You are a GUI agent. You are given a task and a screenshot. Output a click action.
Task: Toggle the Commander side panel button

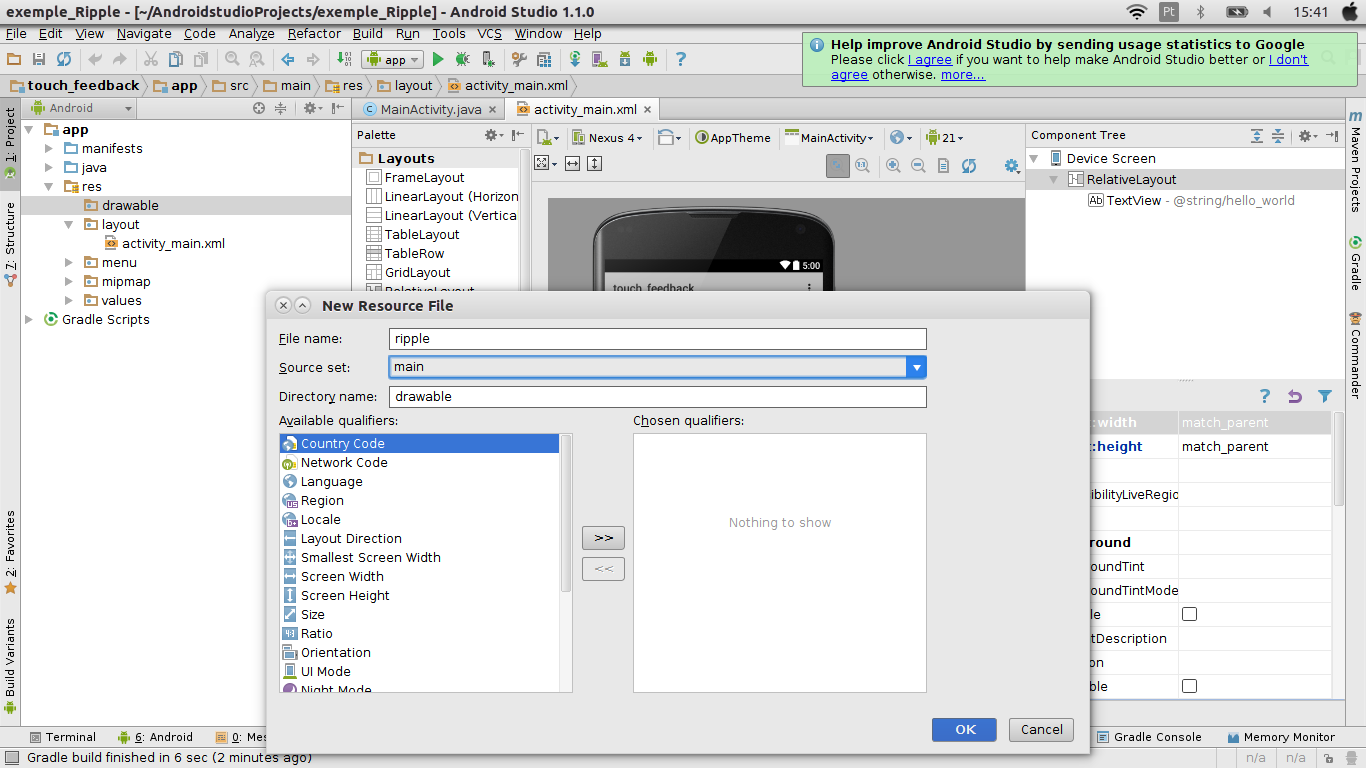tap(1356, 355)
